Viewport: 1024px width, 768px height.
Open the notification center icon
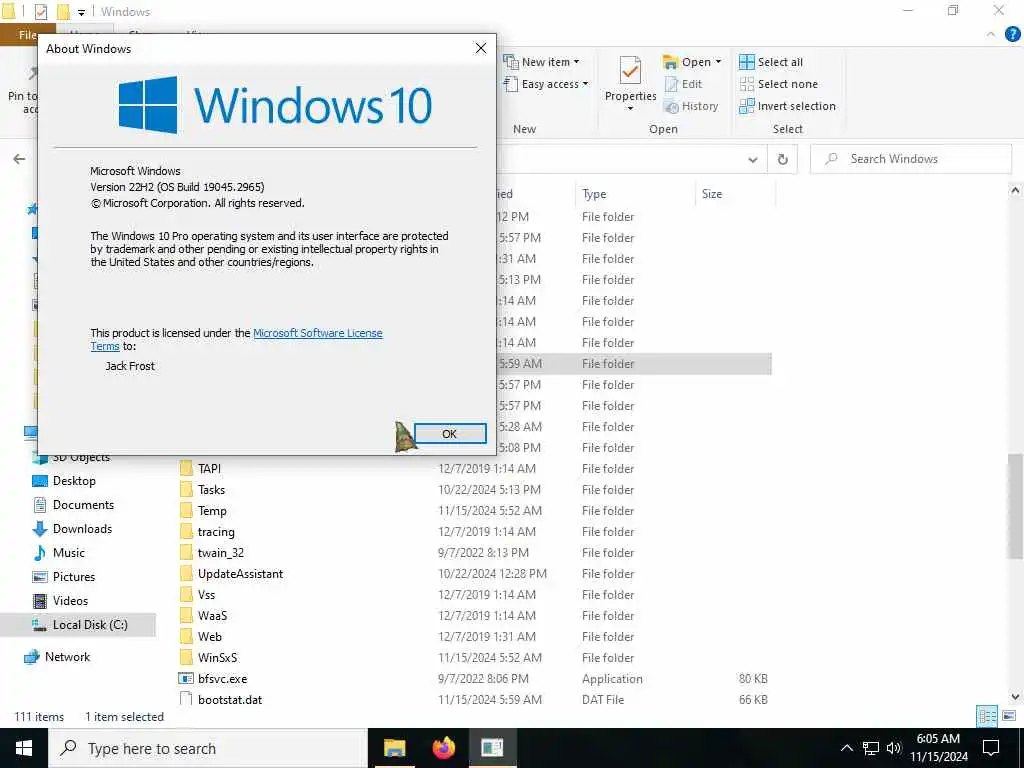coord(991,748)
